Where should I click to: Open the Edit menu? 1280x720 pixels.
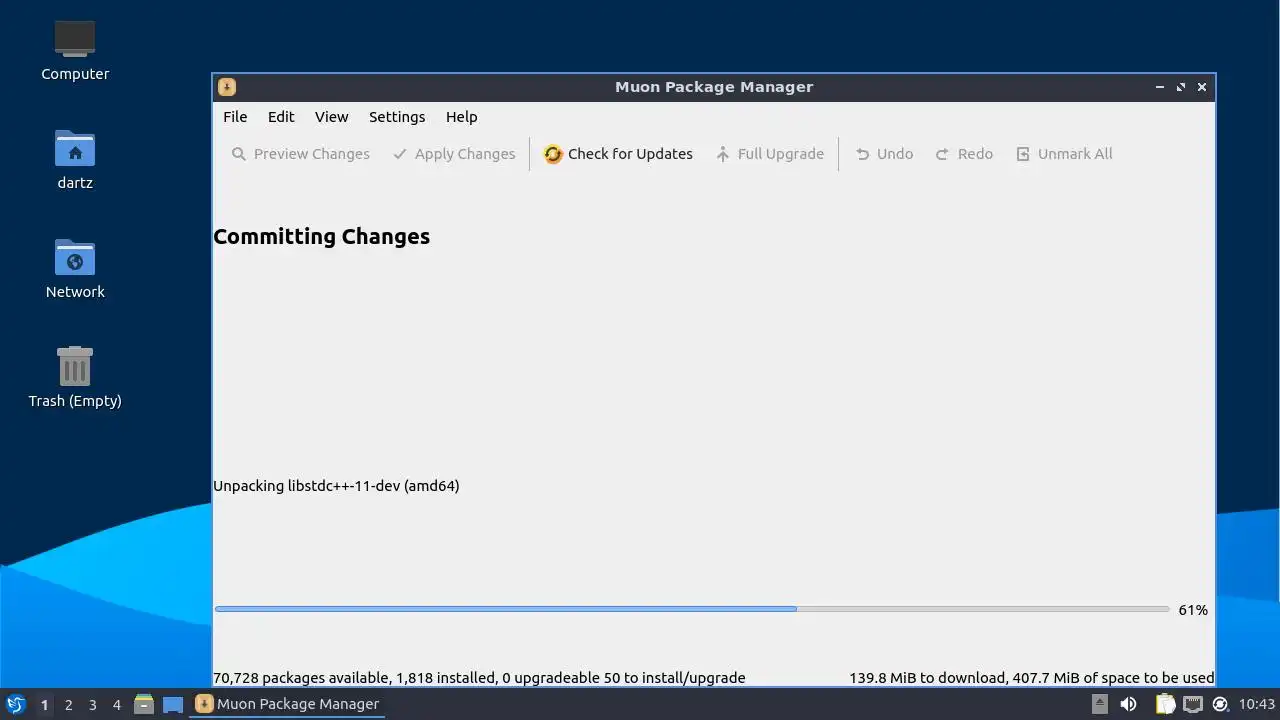(281, 117)
